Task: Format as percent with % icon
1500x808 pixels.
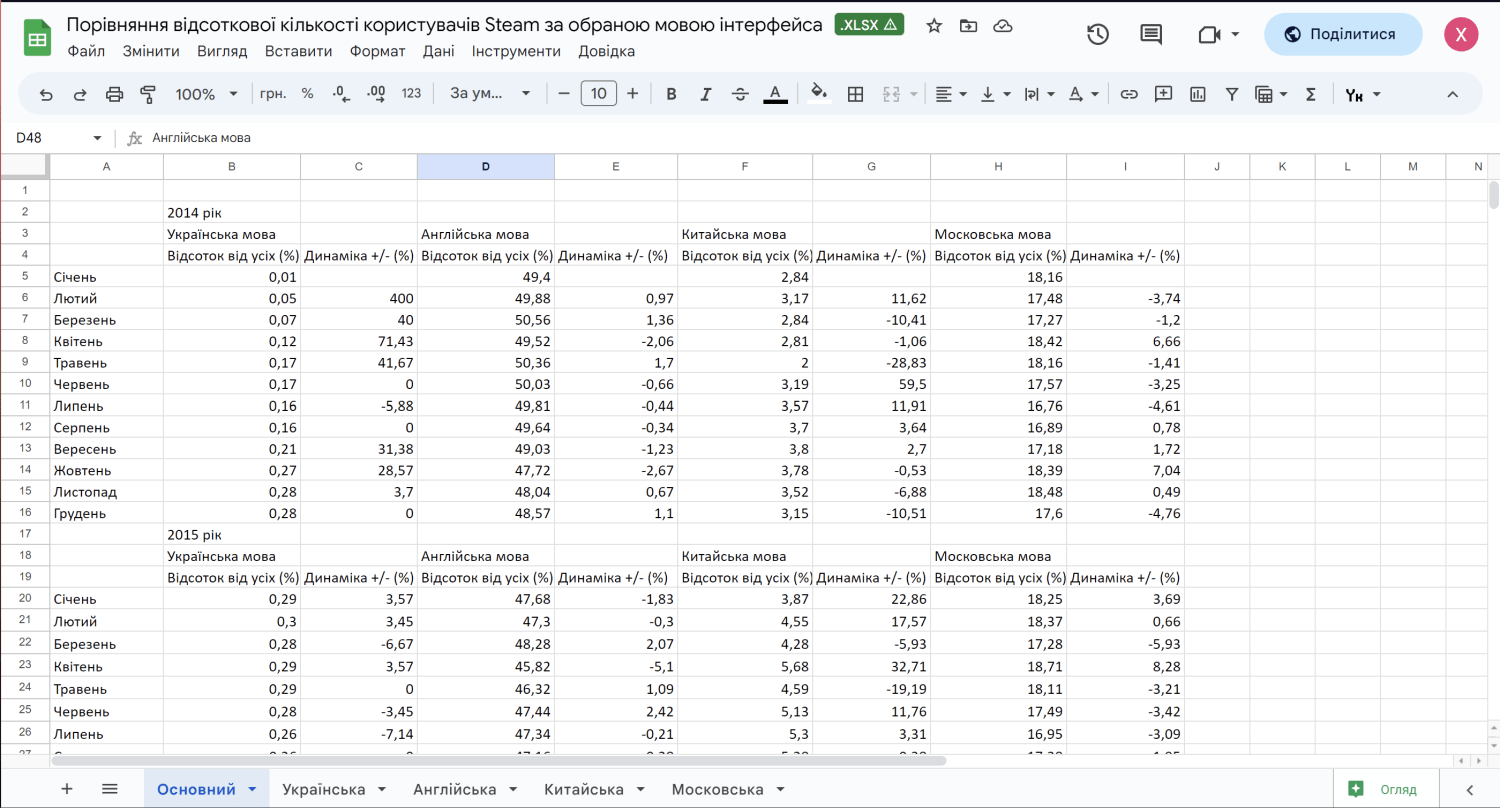Action: tap(307, 94)
